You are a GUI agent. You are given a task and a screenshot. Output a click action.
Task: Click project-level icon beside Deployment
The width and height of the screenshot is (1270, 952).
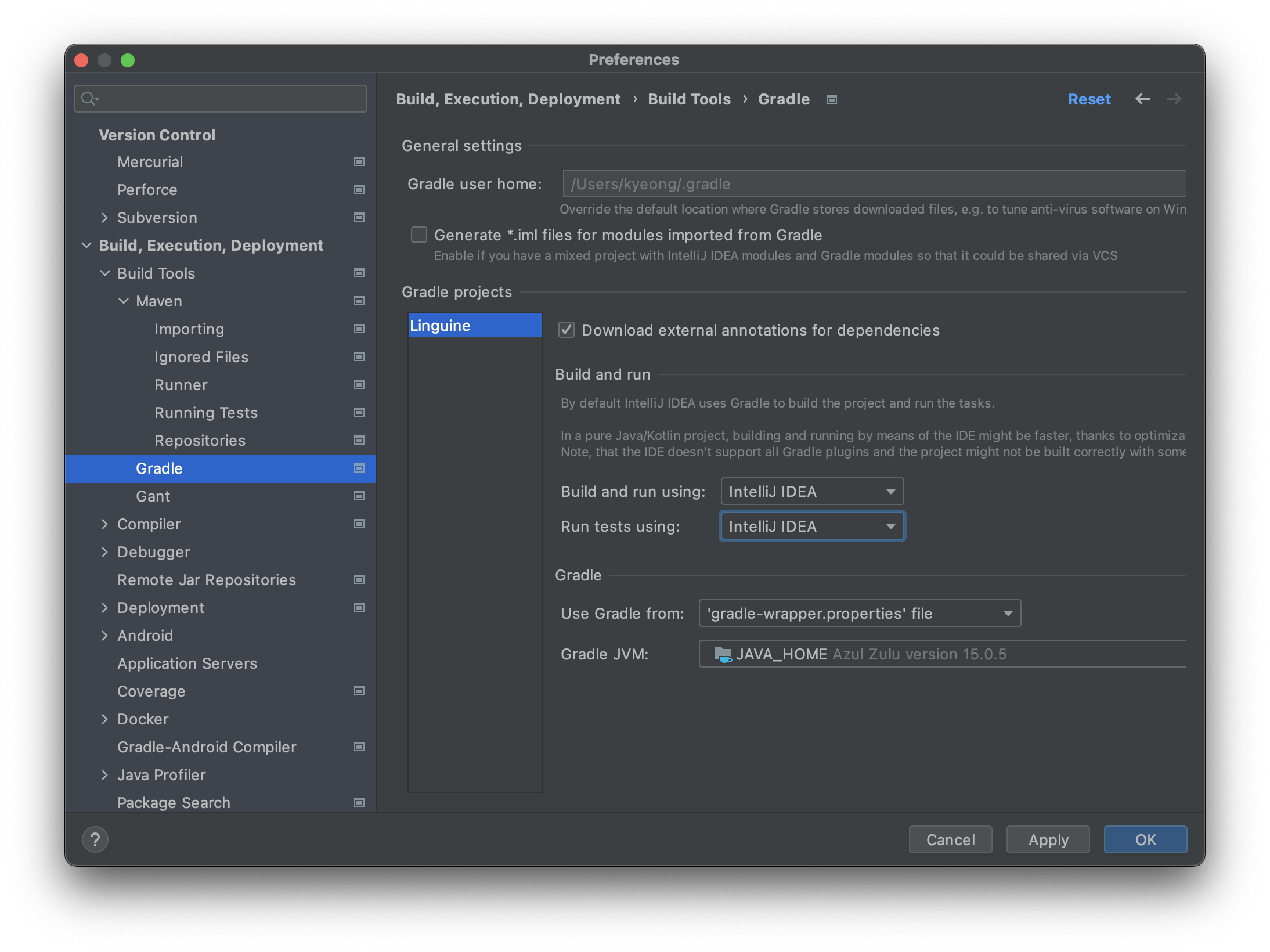359,608
